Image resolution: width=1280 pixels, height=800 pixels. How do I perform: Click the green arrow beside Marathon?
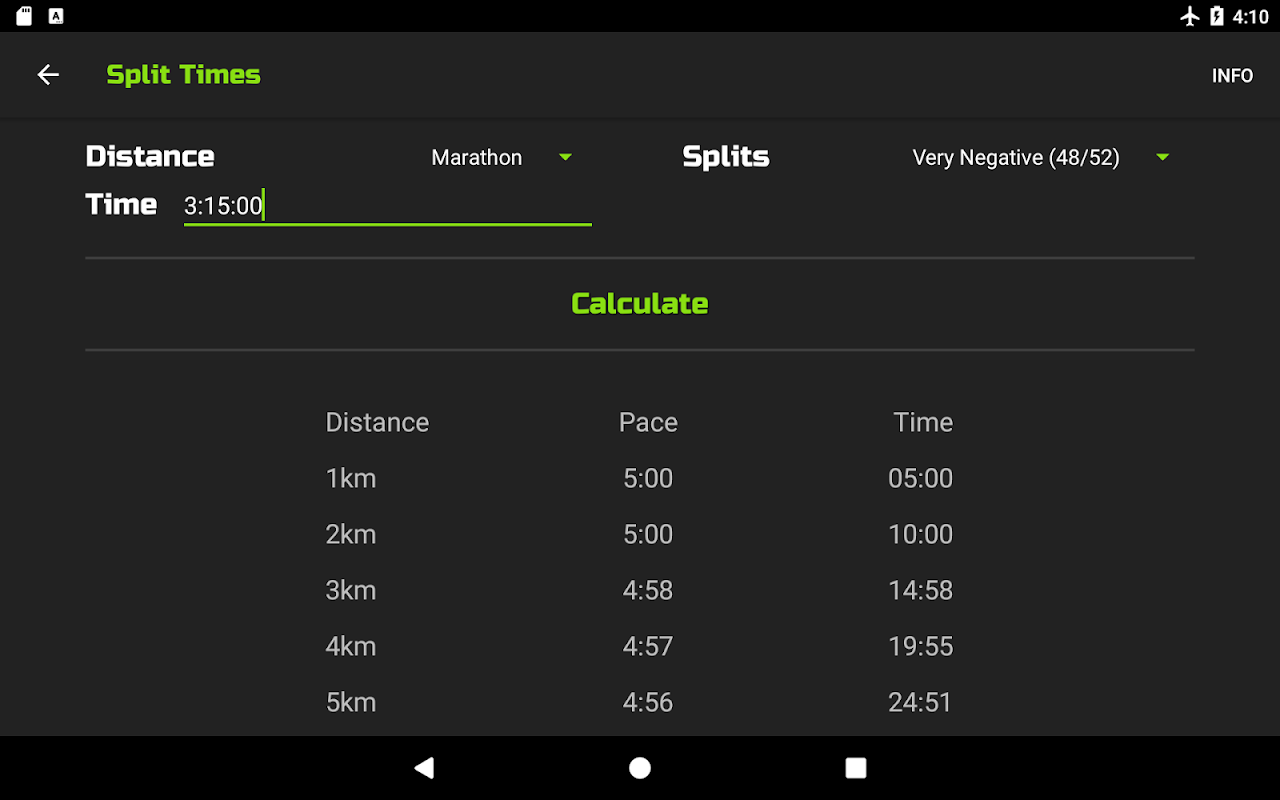pos(565,158)
